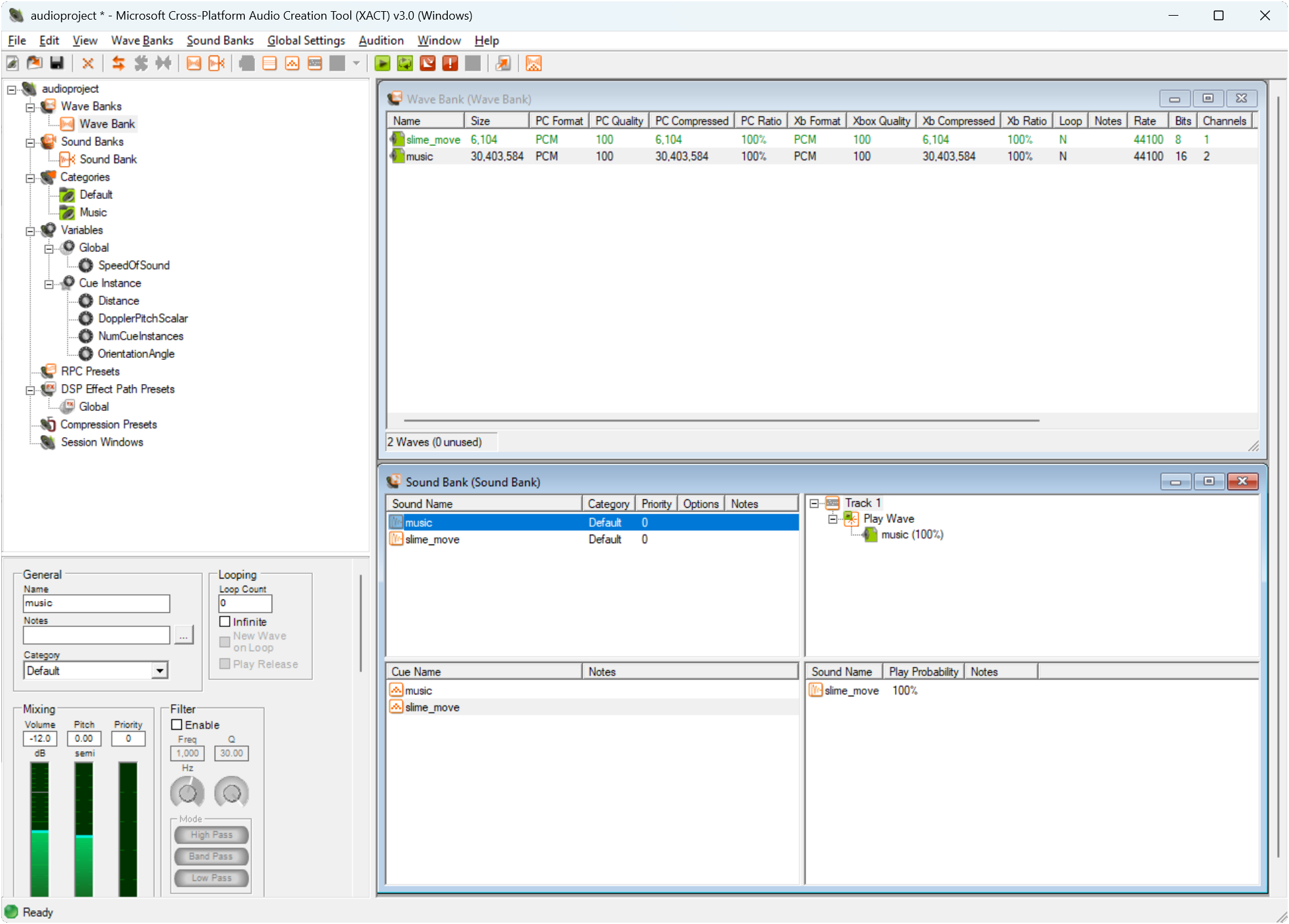
Task: Click the green loop-play toolbar icon
Action: point(405,63)
